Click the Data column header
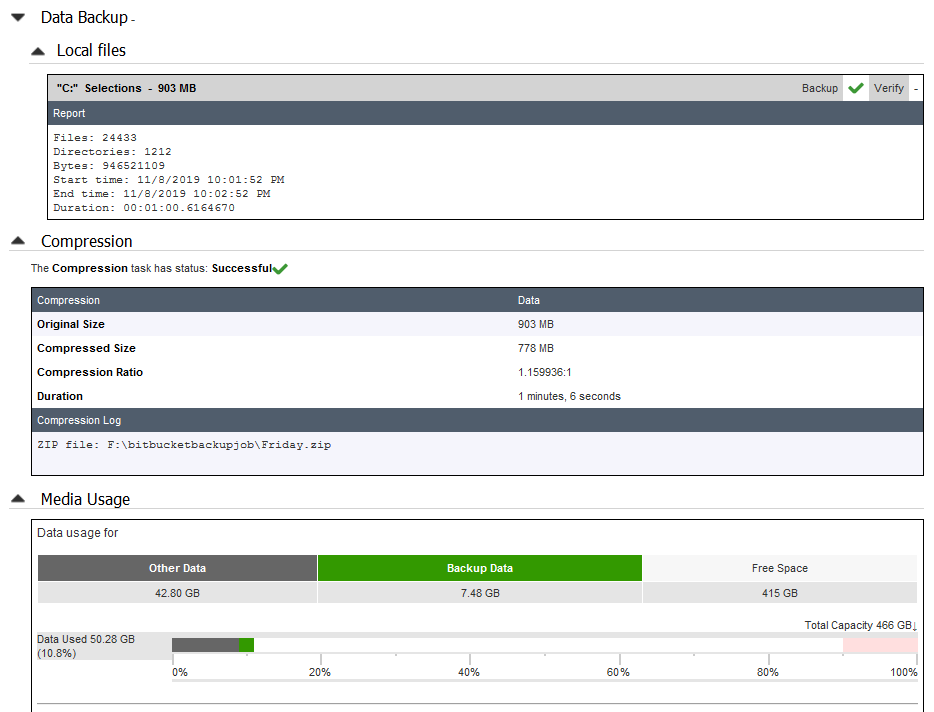934x712 pixels. [529, 300]
